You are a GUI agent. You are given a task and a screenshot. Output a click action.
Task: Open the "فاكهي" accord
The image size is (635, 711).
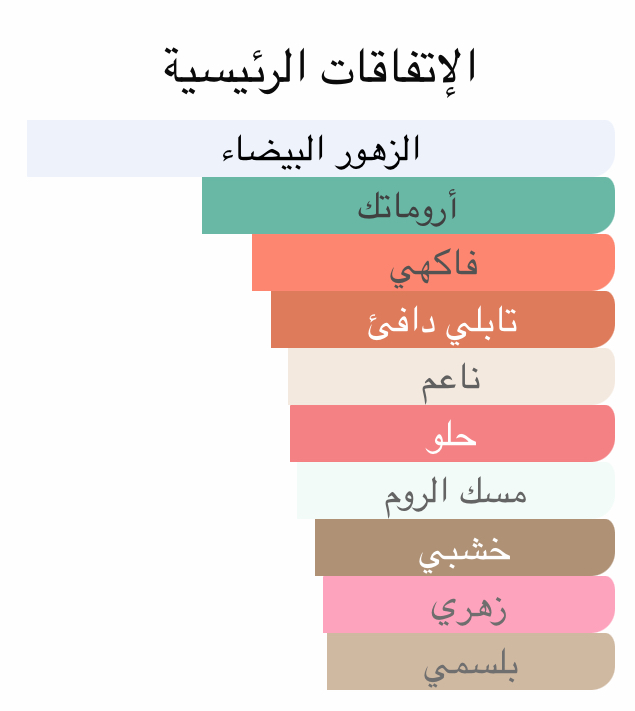click(x=433, y=263)
